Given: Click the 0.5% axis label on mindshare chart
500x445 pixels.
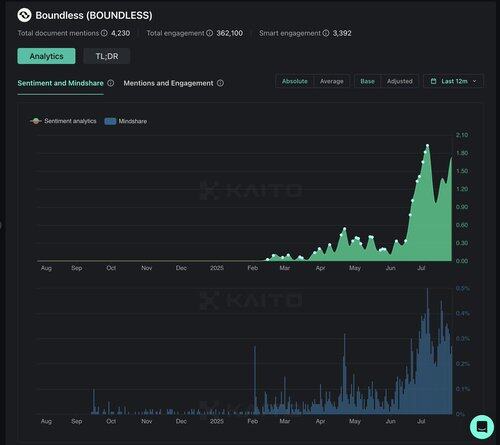Looking at the screenshot, I should 463,288.
